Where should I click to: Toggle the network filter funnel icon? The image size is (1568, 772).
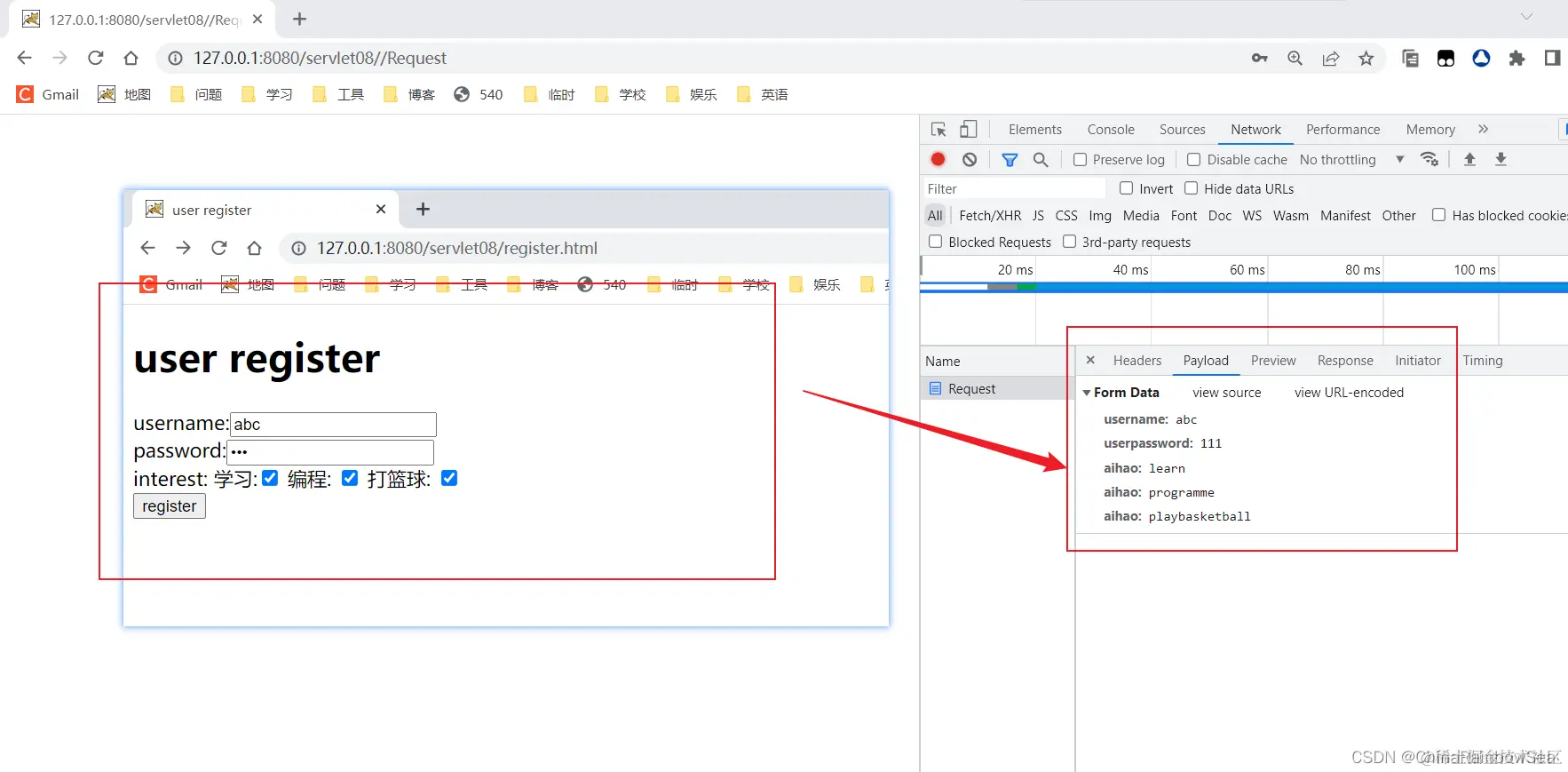coord(1010,159)
